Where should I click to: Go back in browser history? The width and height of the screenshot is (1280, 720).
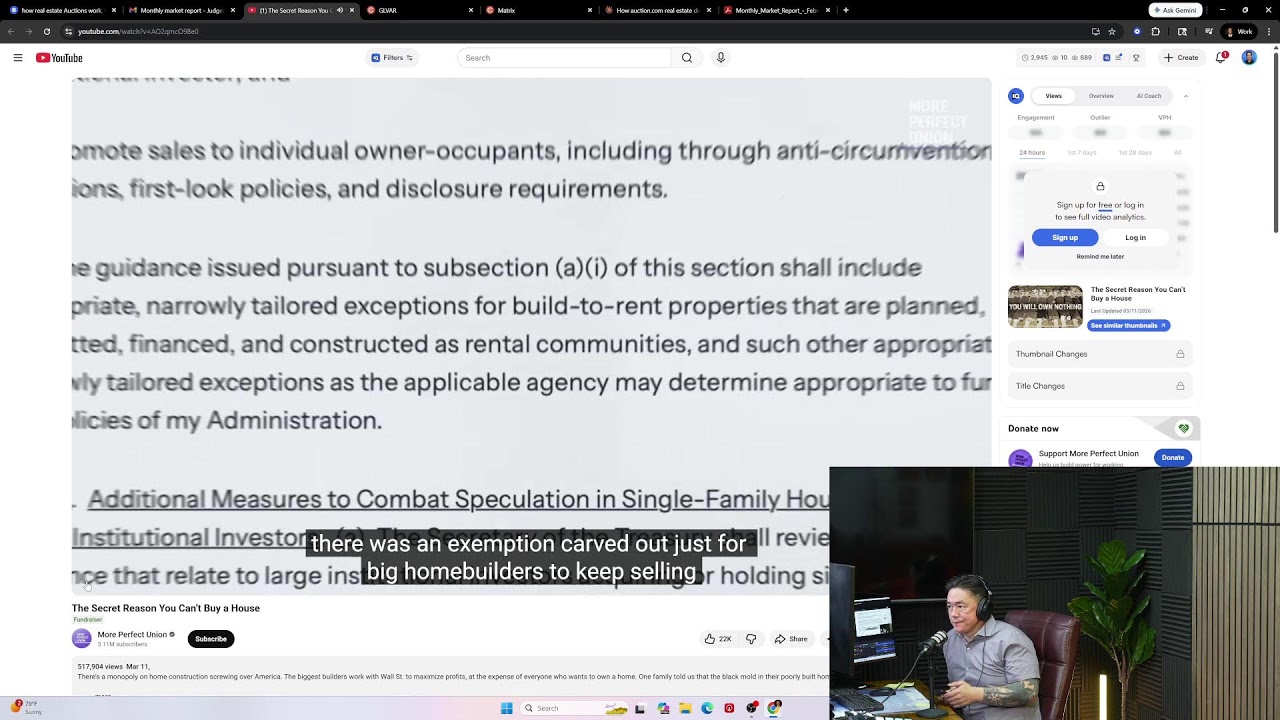[11, 31]
